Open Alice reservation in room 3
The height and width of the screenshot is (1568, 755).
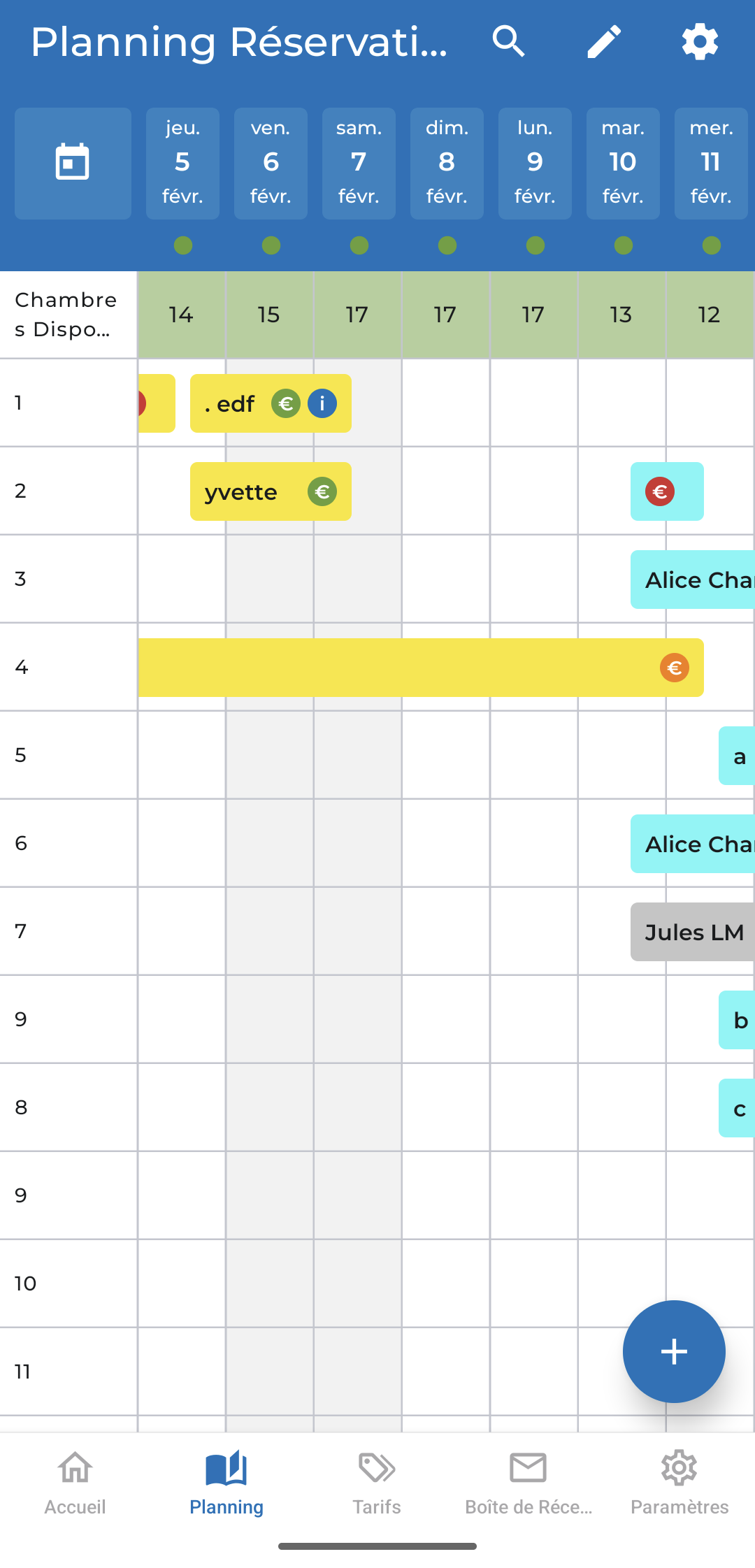point(693,580)
